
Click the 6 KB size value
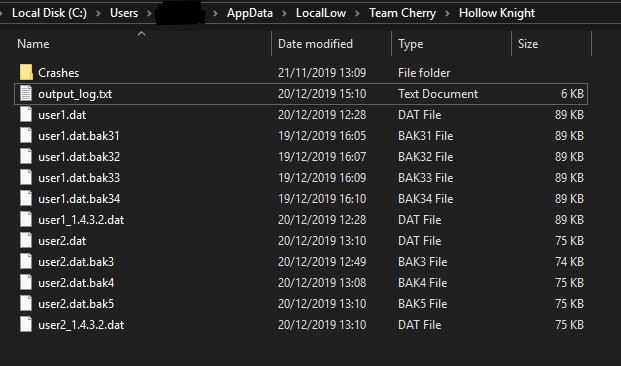[572, 94]
